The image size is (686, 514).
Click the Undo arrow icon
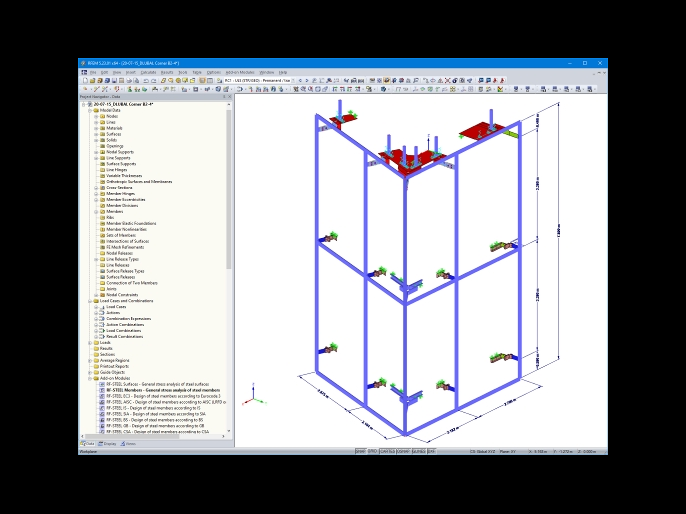pos(146,80)
